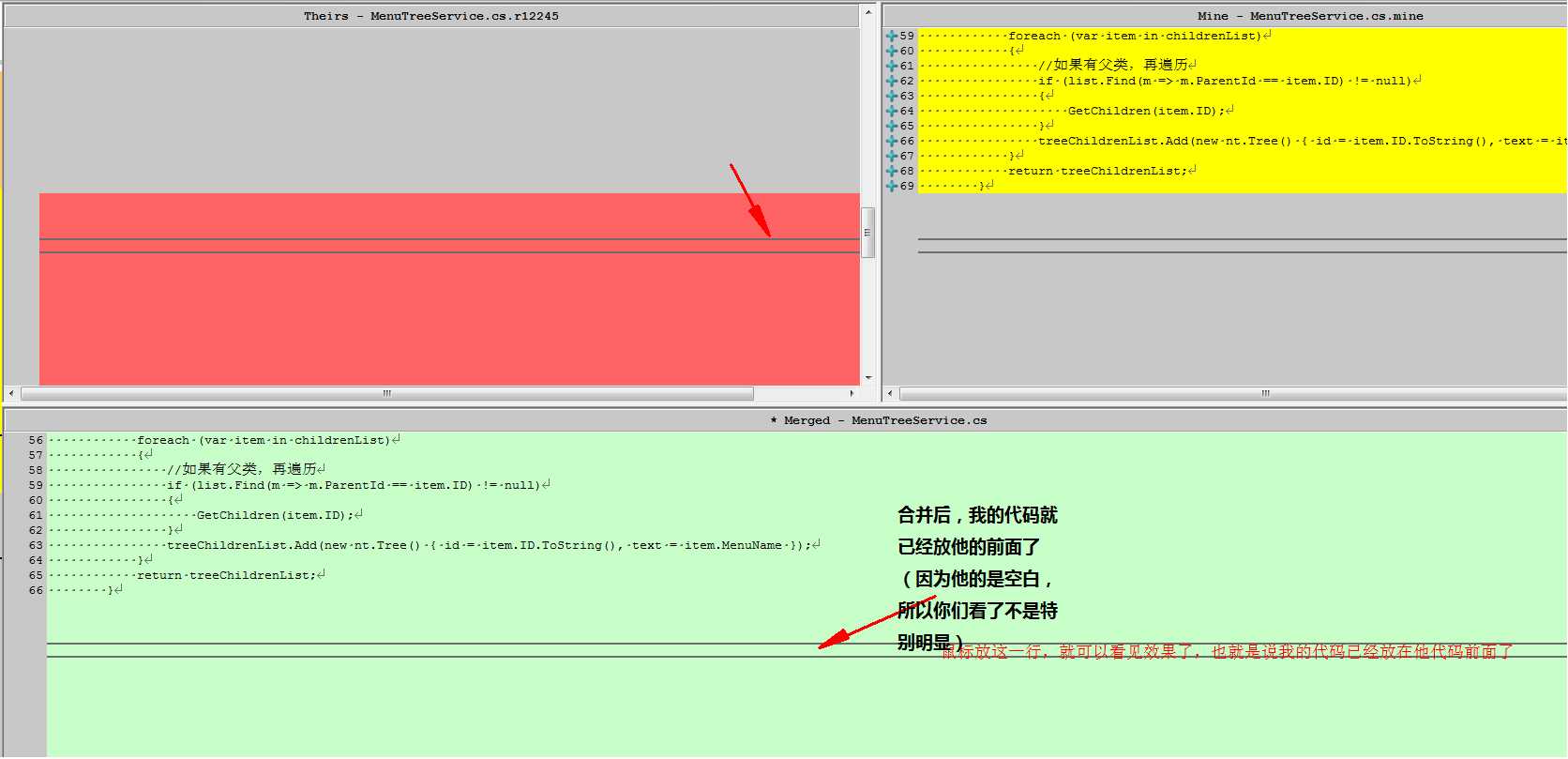
Task: Click the Theirs pane horizontal scrollbar left arrow
Action: click(11, 393)
